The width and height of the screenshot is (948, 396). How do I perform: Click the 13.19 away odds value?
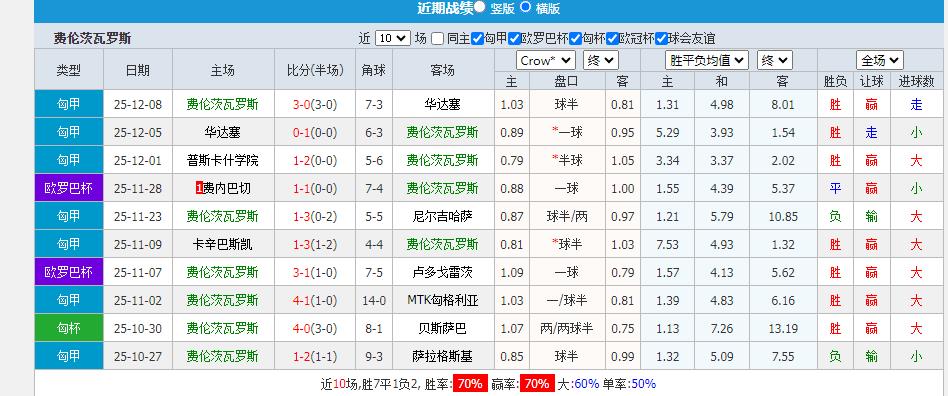[x=784, y=328]
